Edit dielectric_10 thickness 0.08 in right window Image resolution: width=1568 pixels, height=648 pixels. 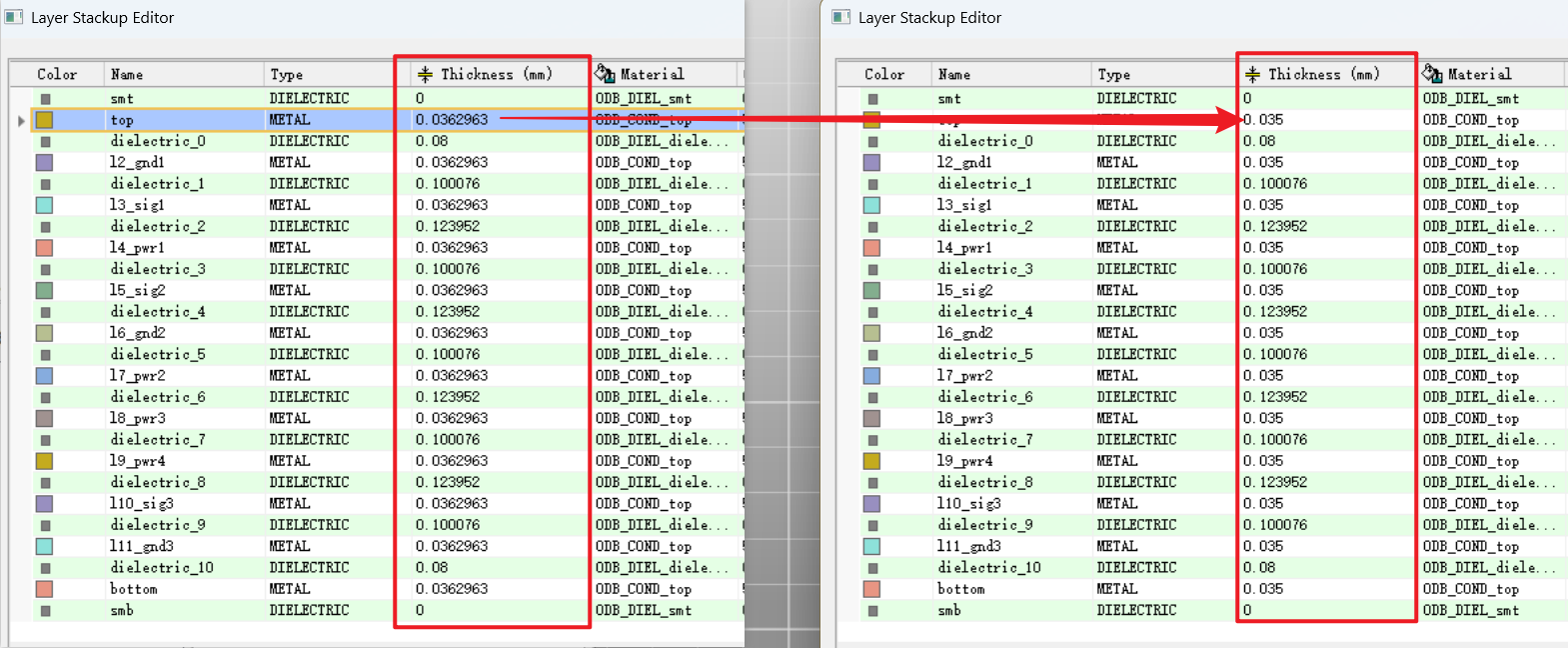[1259, 567]
